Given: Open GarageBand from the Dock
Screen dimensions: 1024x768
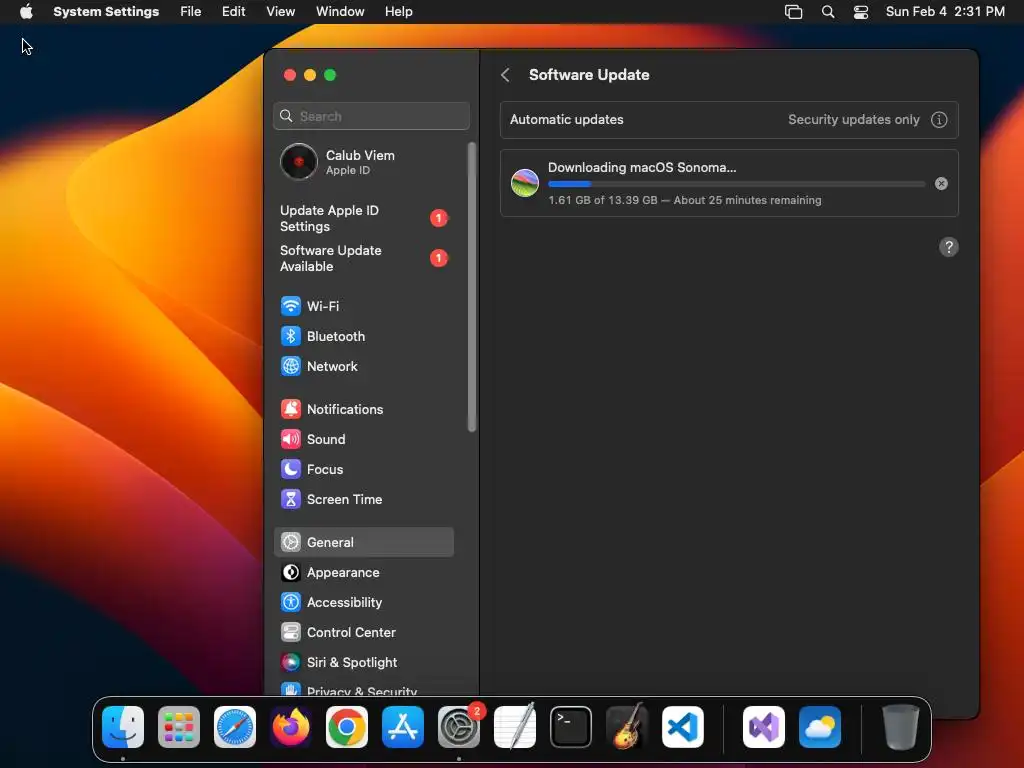Looking at the screenshot, I should point(627,727).
